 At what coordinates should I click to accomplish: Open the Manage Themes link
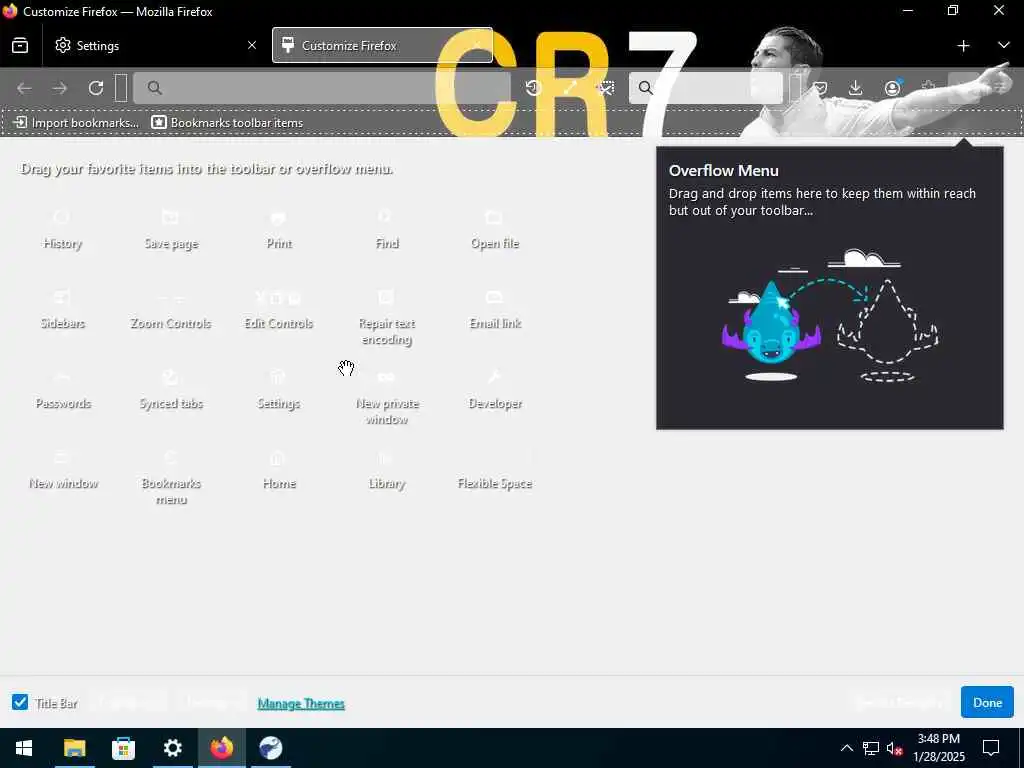click(301, 703)
